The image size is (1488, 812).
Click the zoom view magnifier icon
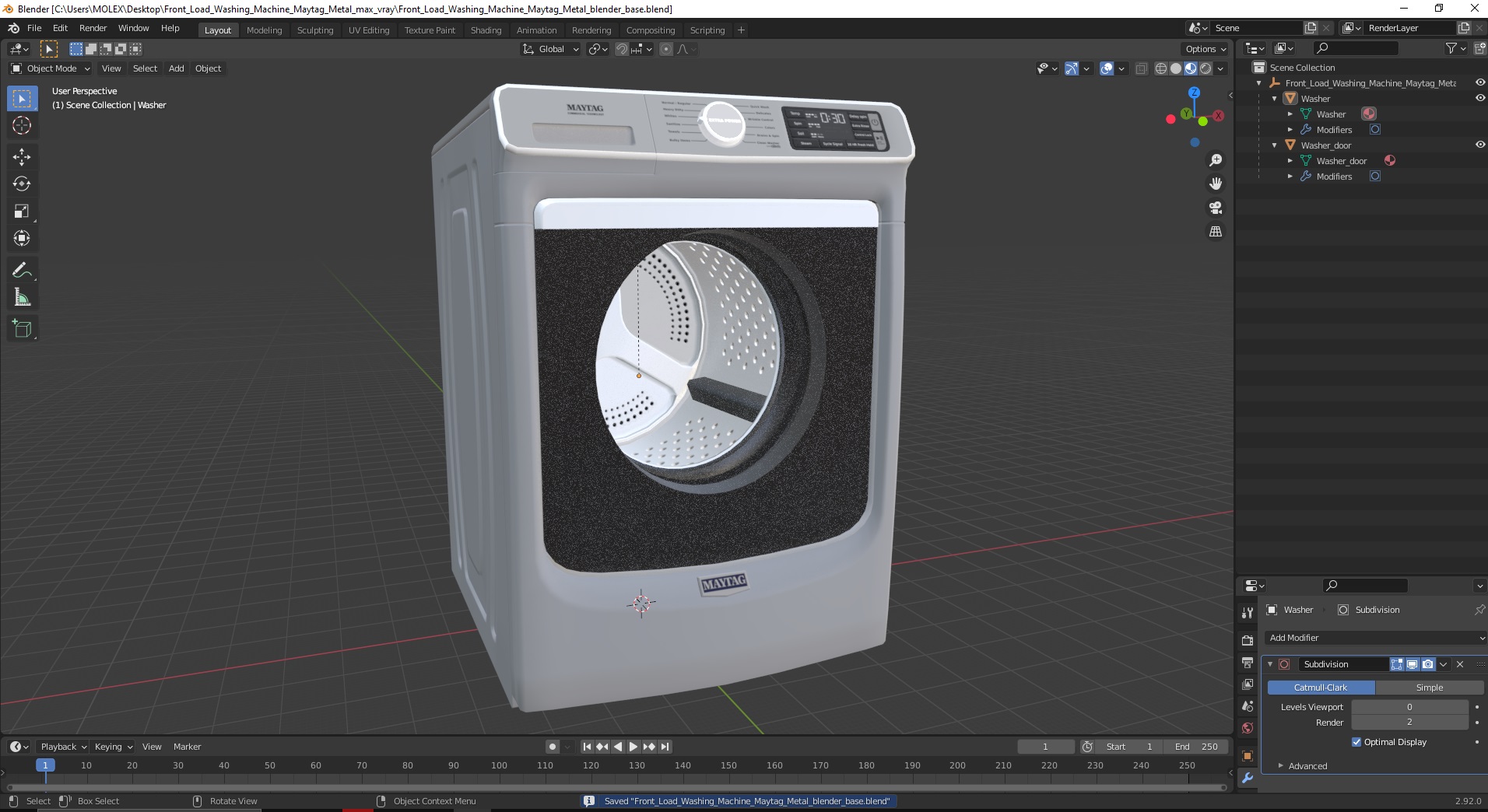[x=1215, y=160]
